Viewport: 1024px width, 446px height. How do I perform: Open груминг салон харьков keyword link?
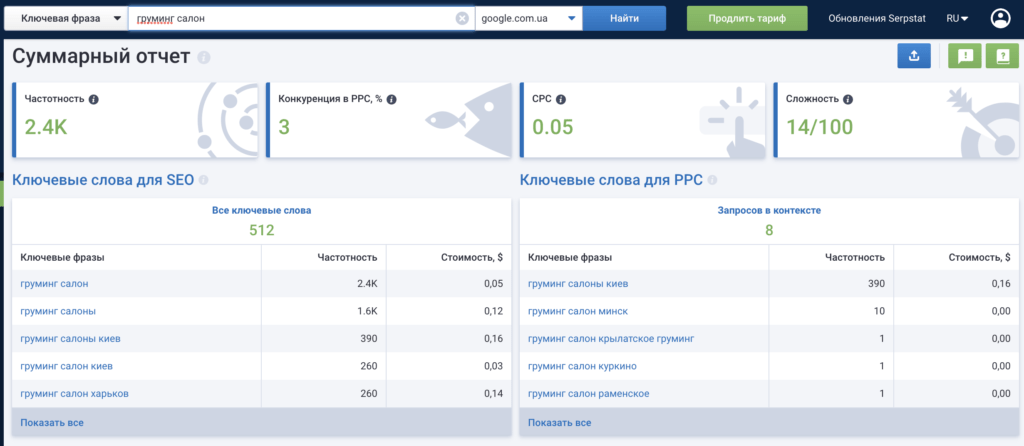click(74, 394)
